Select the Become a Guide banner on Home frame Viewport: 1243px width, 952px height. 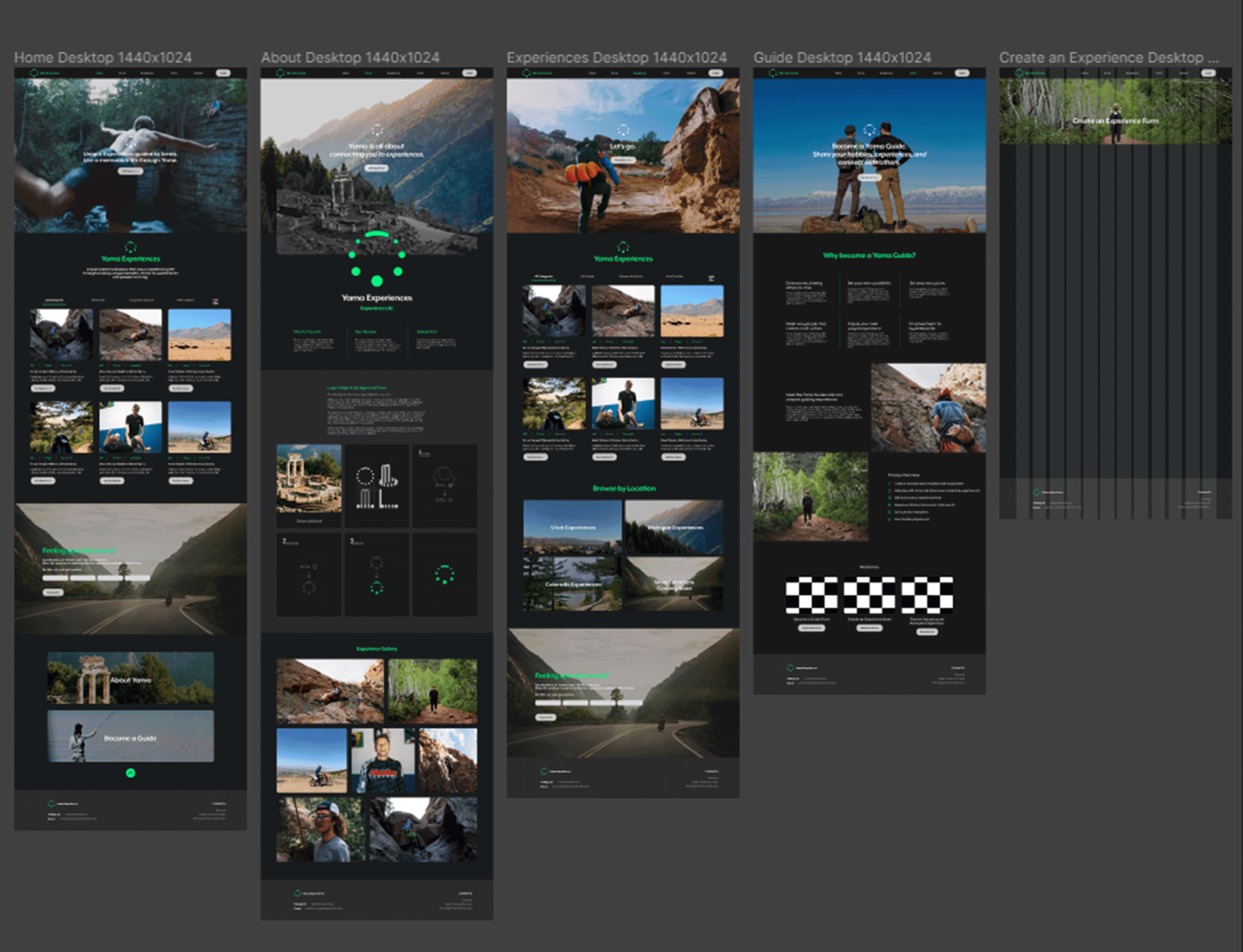click(x=131, y=736)
